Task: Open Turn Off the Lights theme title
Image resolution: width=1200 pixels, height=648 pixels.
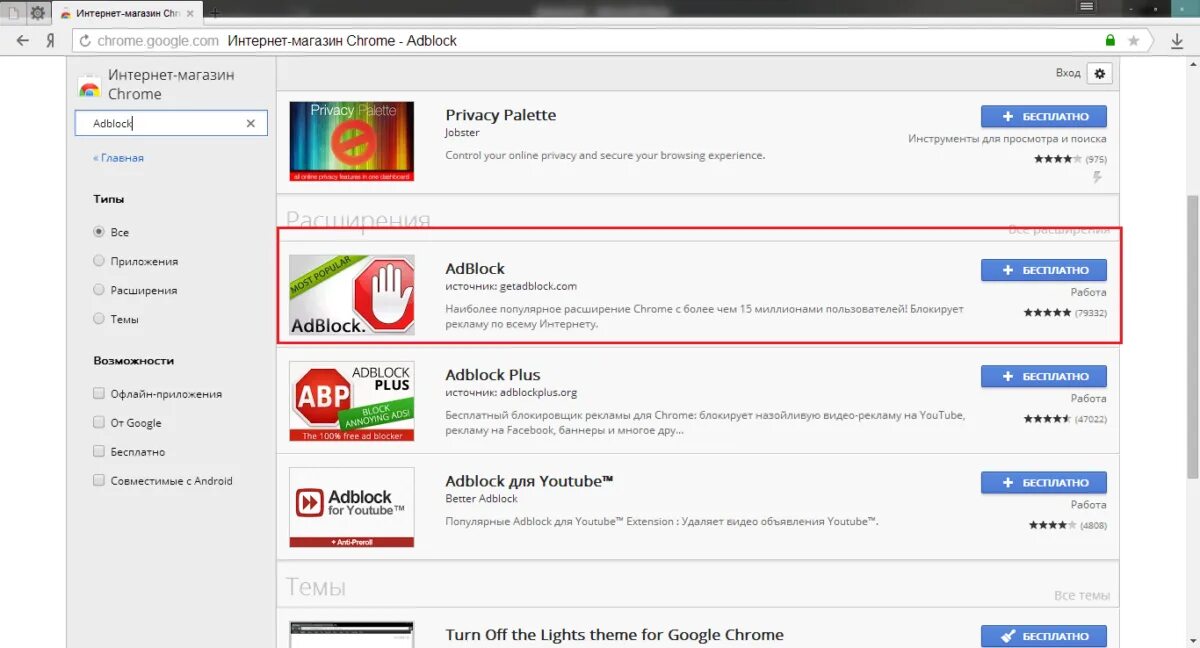Action: tap(615, 635)
